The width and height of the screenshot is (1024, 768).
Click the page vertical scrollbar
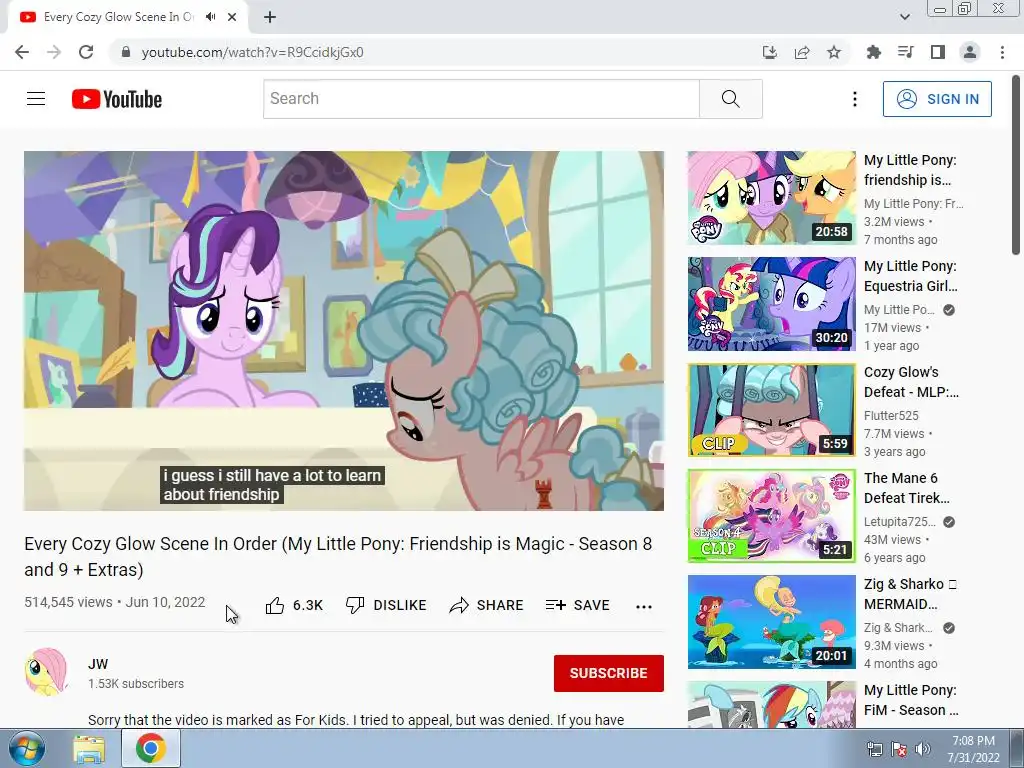coord(1016,165)
